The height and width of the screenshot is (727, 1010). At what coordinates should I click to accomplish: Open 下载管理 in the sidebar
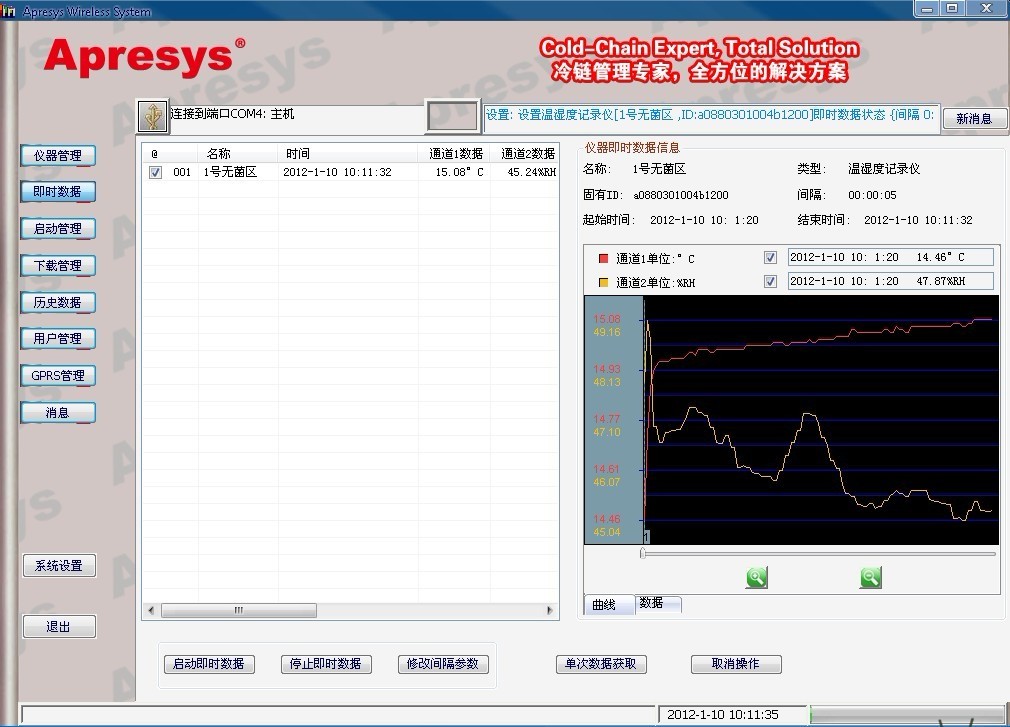coord(58,265)
